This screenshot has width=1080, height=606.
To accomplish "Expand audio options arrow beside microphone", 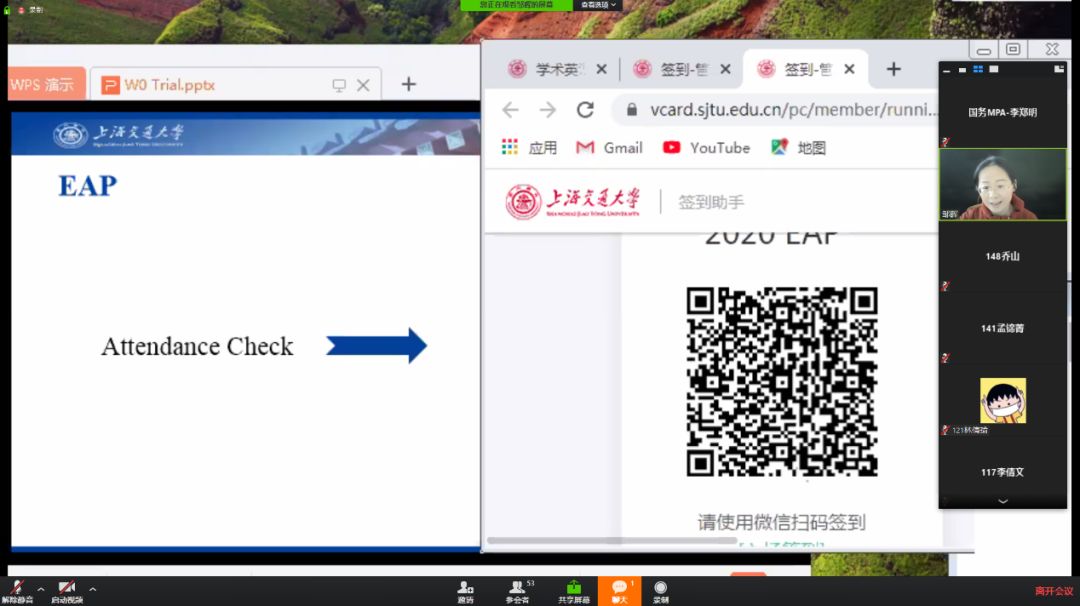I will coord(41,589).
